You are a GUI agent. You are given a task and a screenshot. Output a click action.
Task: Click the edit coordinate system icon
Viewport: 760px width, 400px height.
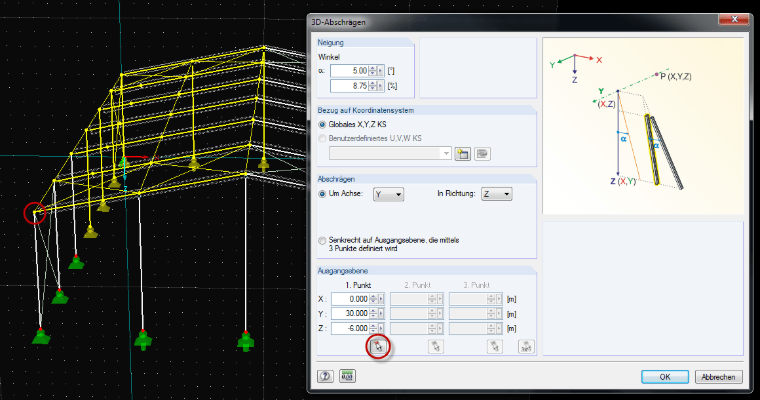coord(482,154)
